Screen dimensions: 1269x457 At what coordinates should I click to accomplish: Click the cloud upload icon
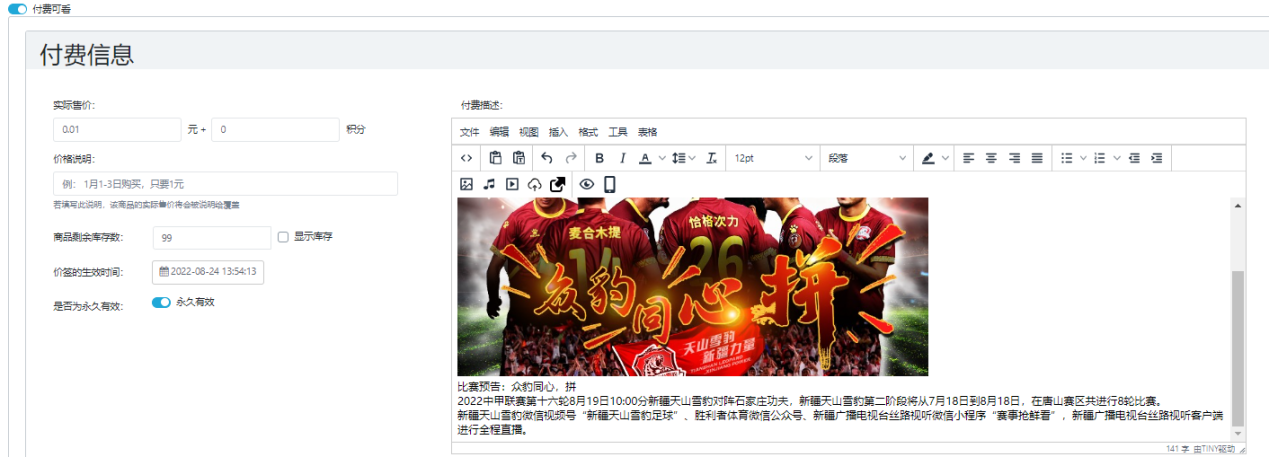535,184
